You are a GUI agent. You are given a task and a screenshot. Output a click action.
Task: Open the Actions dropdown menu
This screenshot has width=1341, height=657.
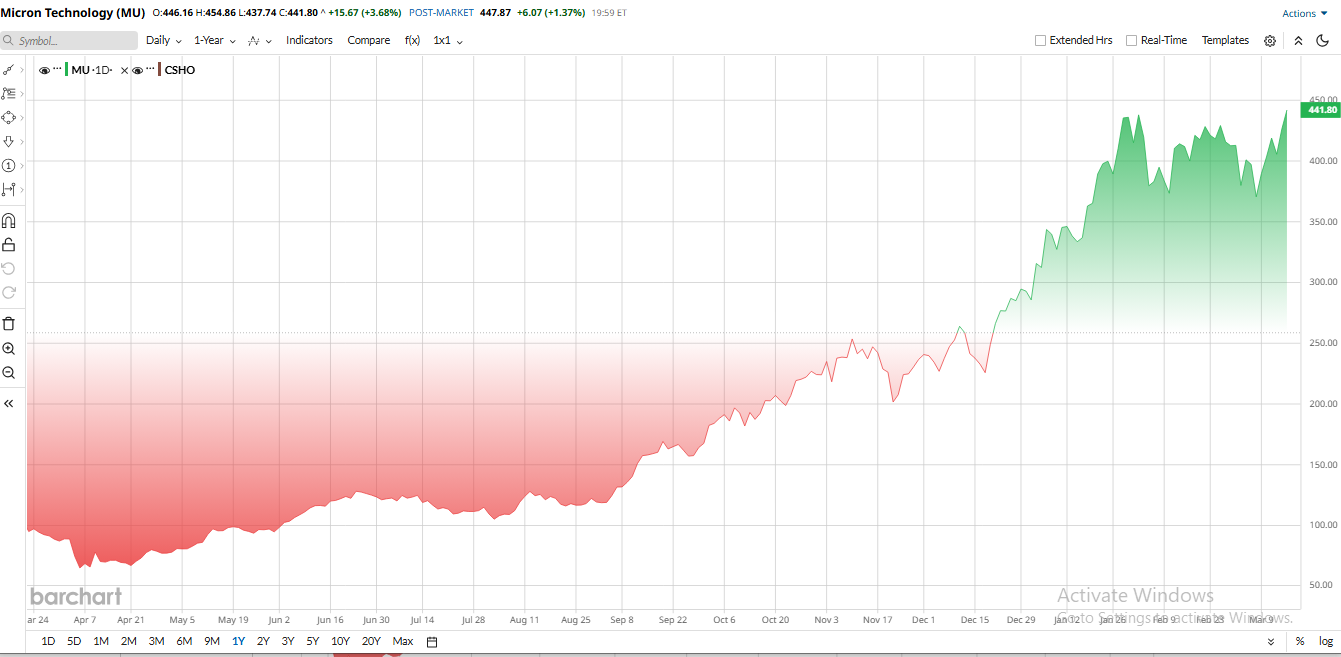coord(1305,13)
